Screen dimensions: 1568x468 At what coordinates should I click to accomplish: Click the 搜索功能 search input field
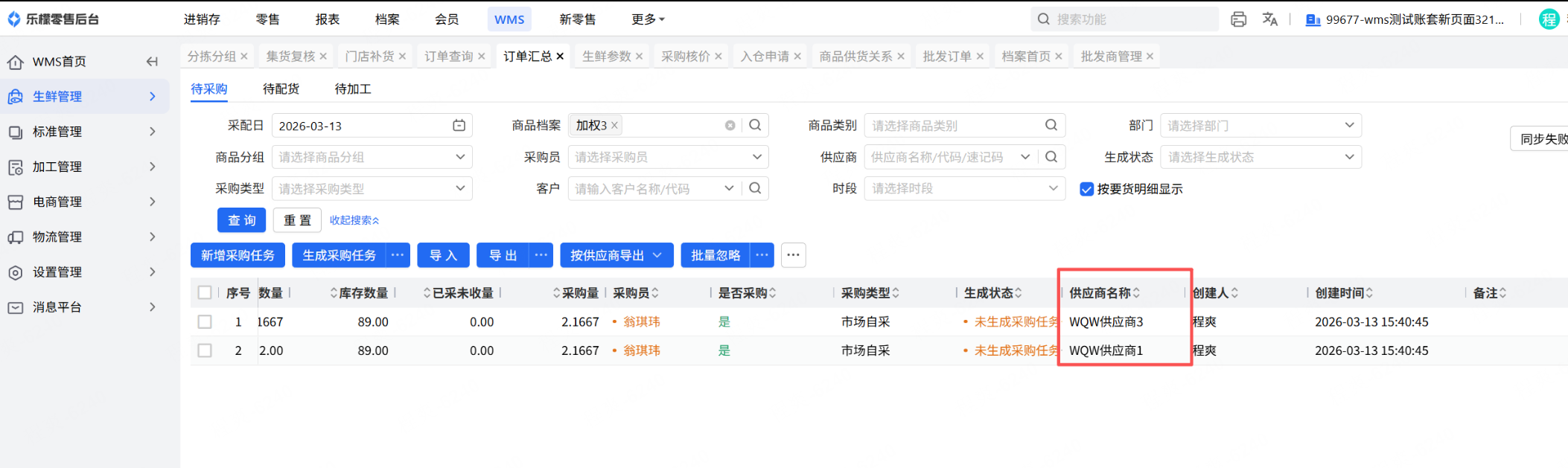1132,19
